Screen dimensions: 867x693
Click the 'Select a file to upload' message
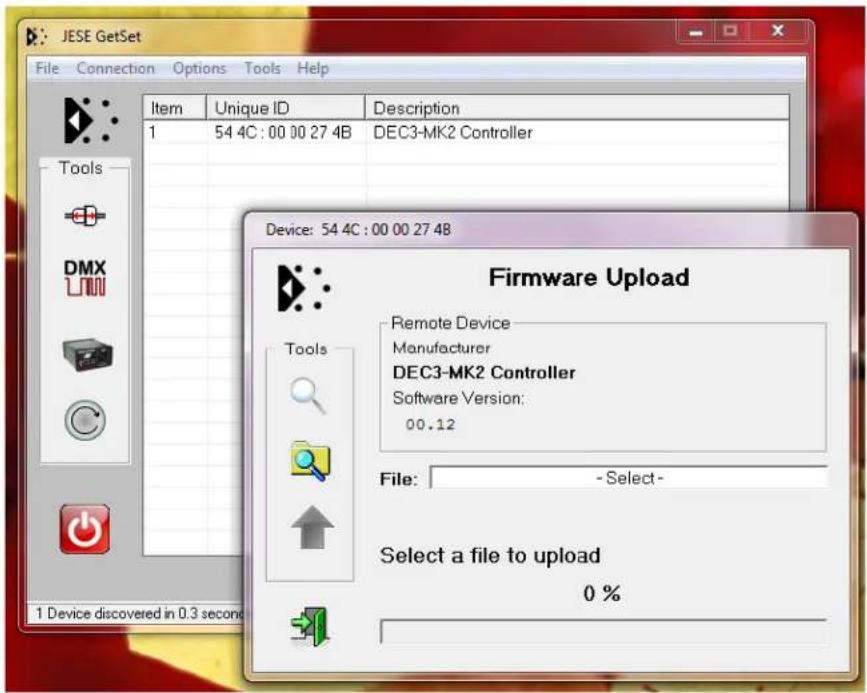pos(490,555)
